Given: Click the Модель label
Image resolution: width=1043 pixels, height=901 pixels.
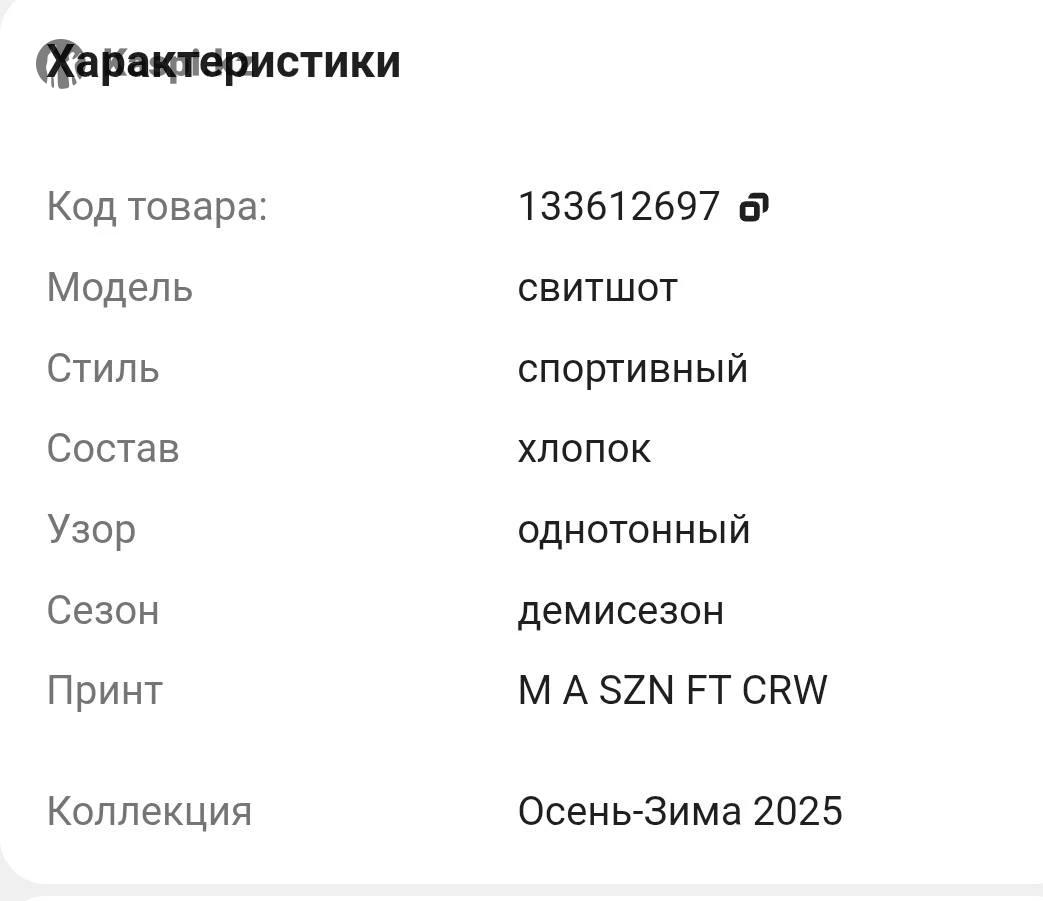Looking at the screenshot, I should pyautogui.click(x=119, y=288).
